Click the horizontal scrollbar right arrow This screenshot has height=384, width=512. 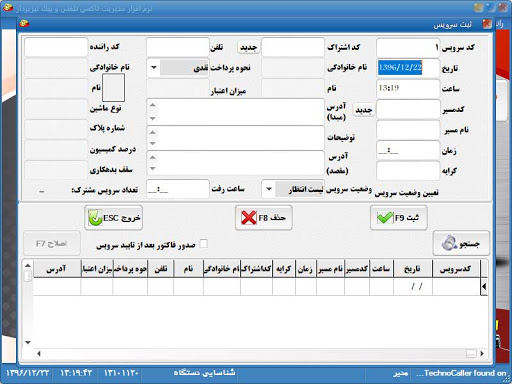pyautogui.click(x=482, y=353)
